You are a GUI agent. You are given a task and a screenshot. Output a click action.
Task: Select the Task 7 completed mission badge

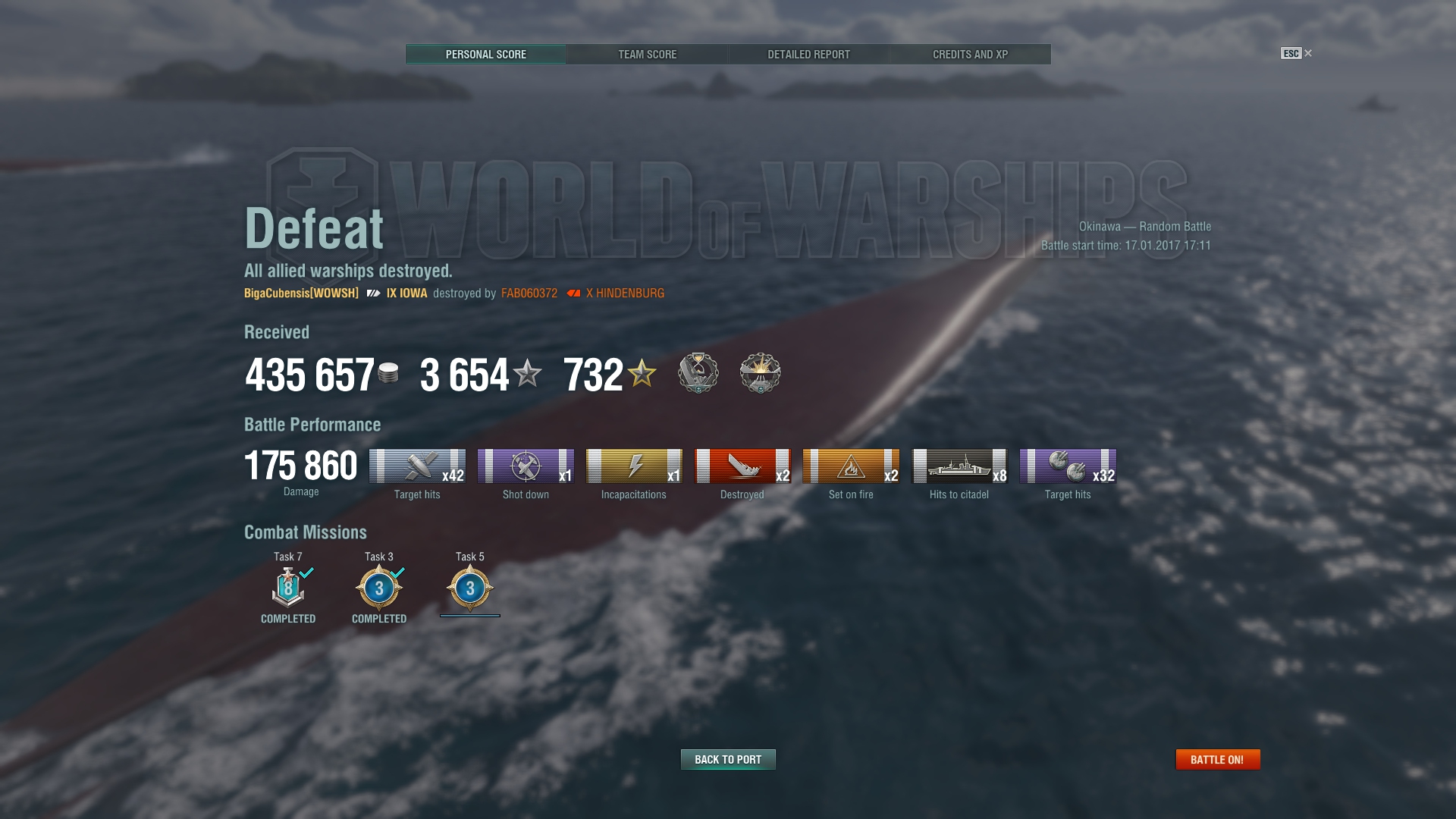click(288, 588)
